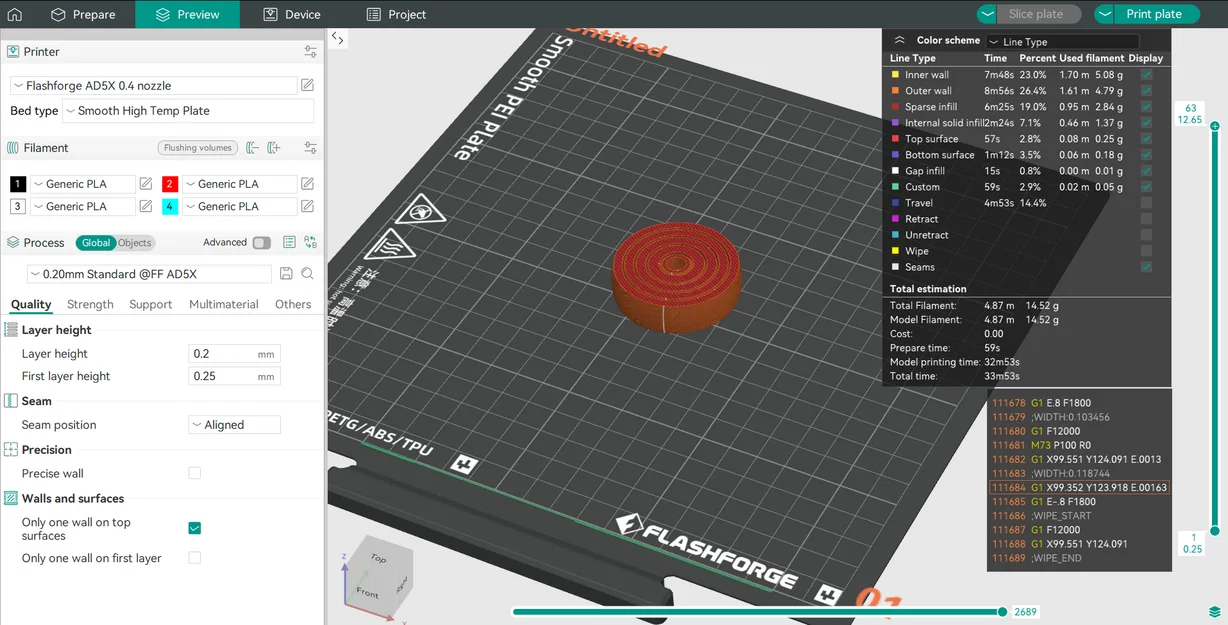Click the Filament spool section icon
Screen dimensions: 1228x625
[13, 147]
